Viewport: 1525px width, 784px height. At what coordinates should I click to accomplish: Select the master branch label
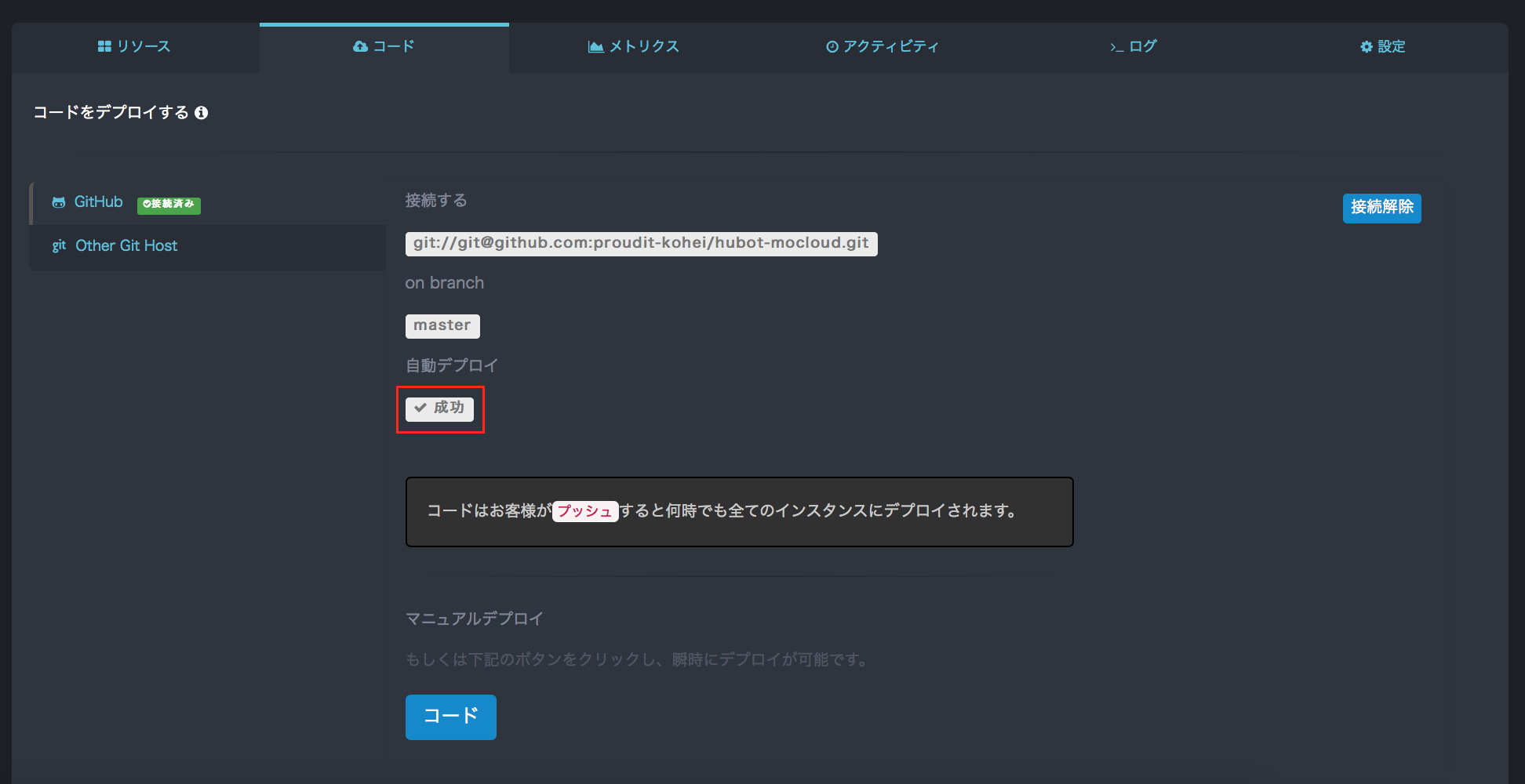[x=442, y=325]
